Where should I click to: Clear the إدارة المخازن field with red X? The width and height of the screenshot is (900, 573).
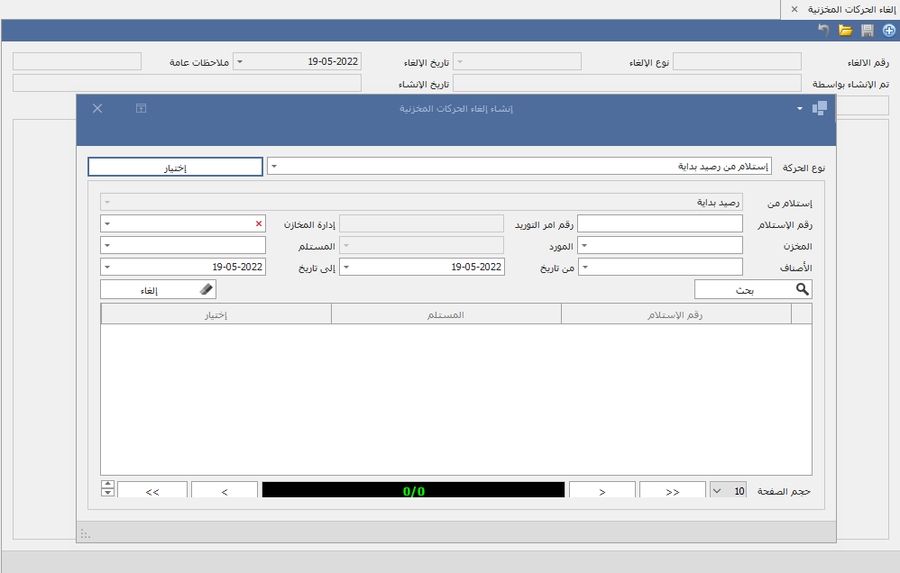click(259, 223)
